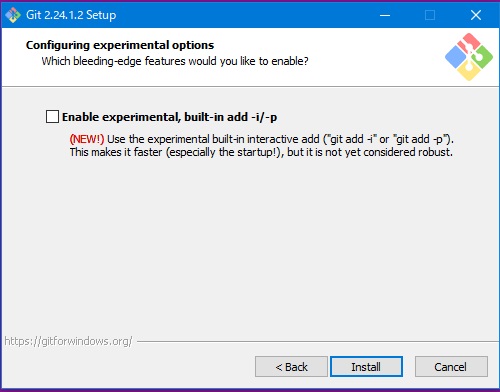Click the label 'Enable experimental, built-in add -i/-p'

click(170, 117)
